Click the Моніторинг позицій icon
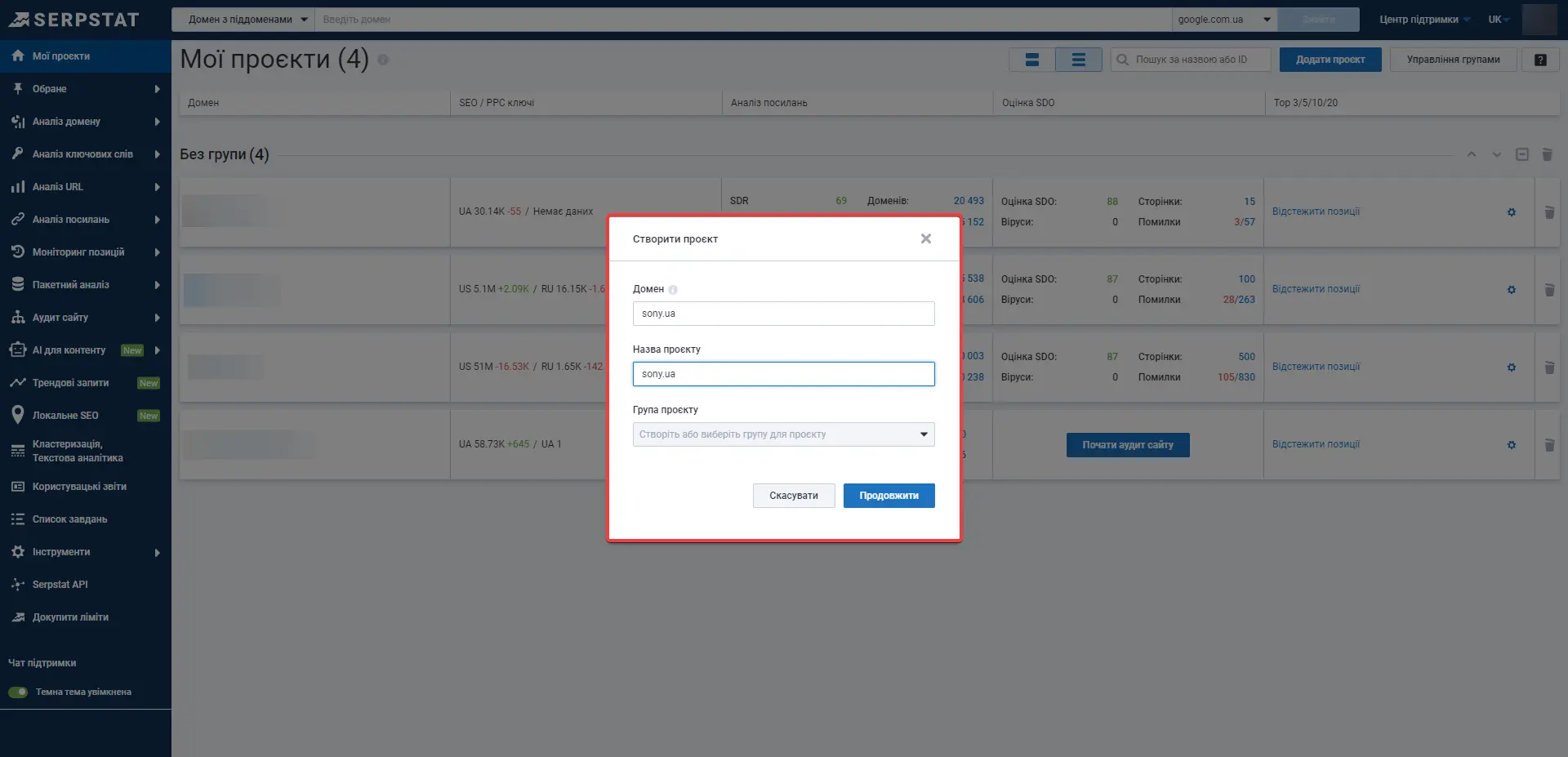This screenshot has height=757, width=1568. tap(17, 252)
